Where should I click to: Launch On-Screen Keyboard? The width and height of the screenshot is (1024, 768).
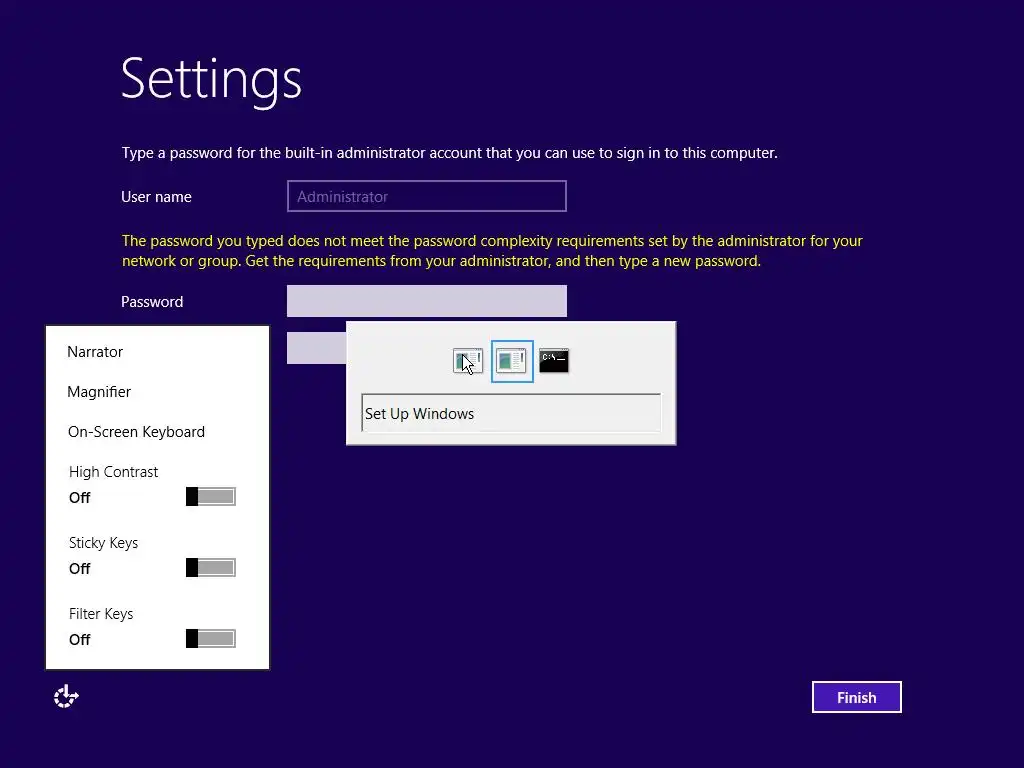point(136,432)
